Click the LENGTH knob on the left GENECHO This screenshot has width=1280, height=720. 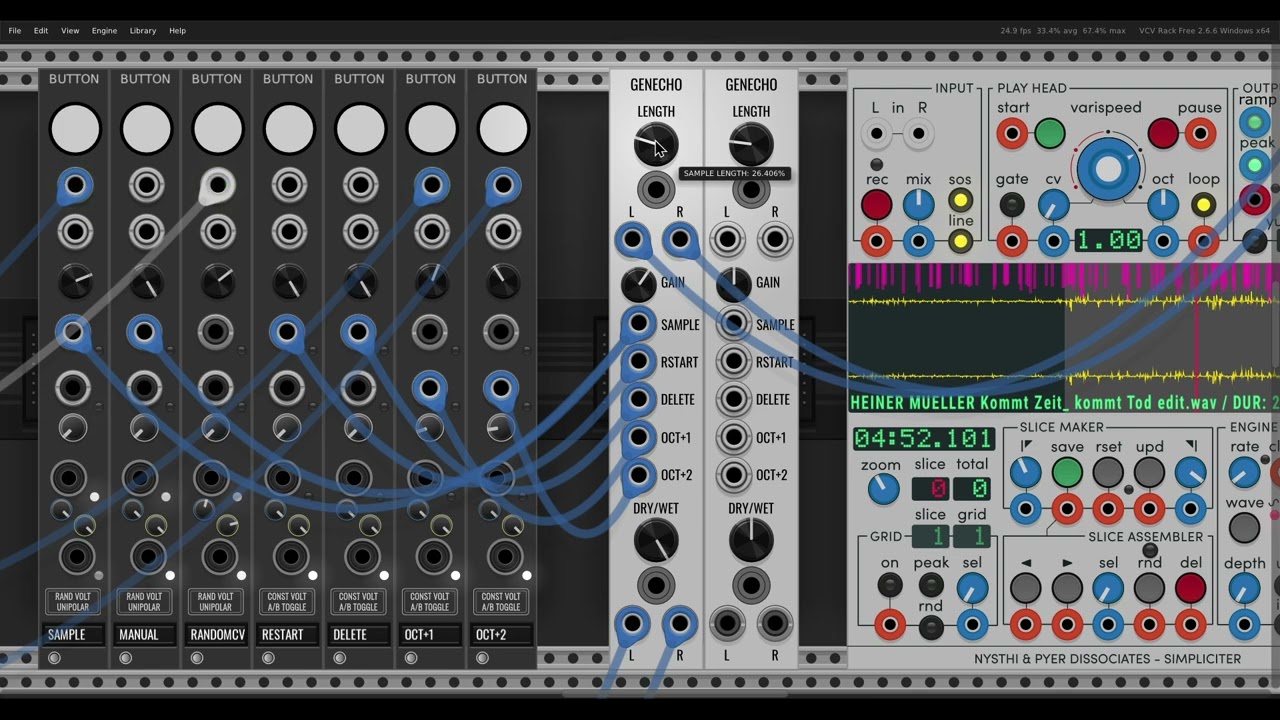tap(656, 146)
